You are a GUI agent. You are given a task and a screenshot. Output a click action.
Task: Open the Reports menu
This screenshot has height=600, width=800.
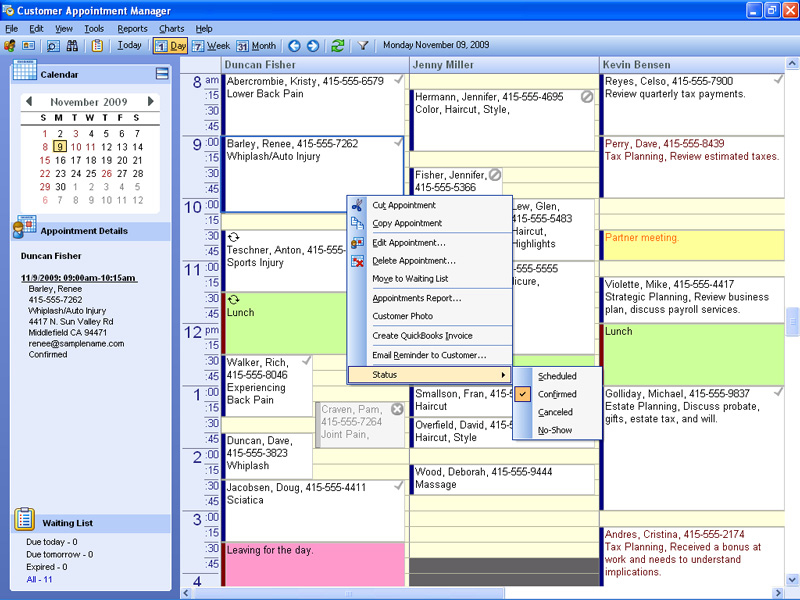(x=132, y=29)
